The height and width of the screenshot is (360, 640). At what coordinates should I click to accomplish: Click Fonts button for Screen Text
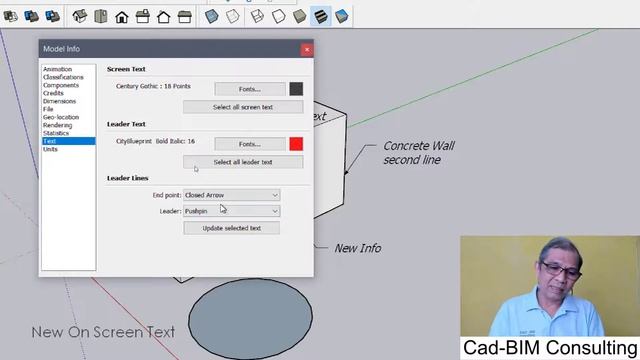click(250, 89)
